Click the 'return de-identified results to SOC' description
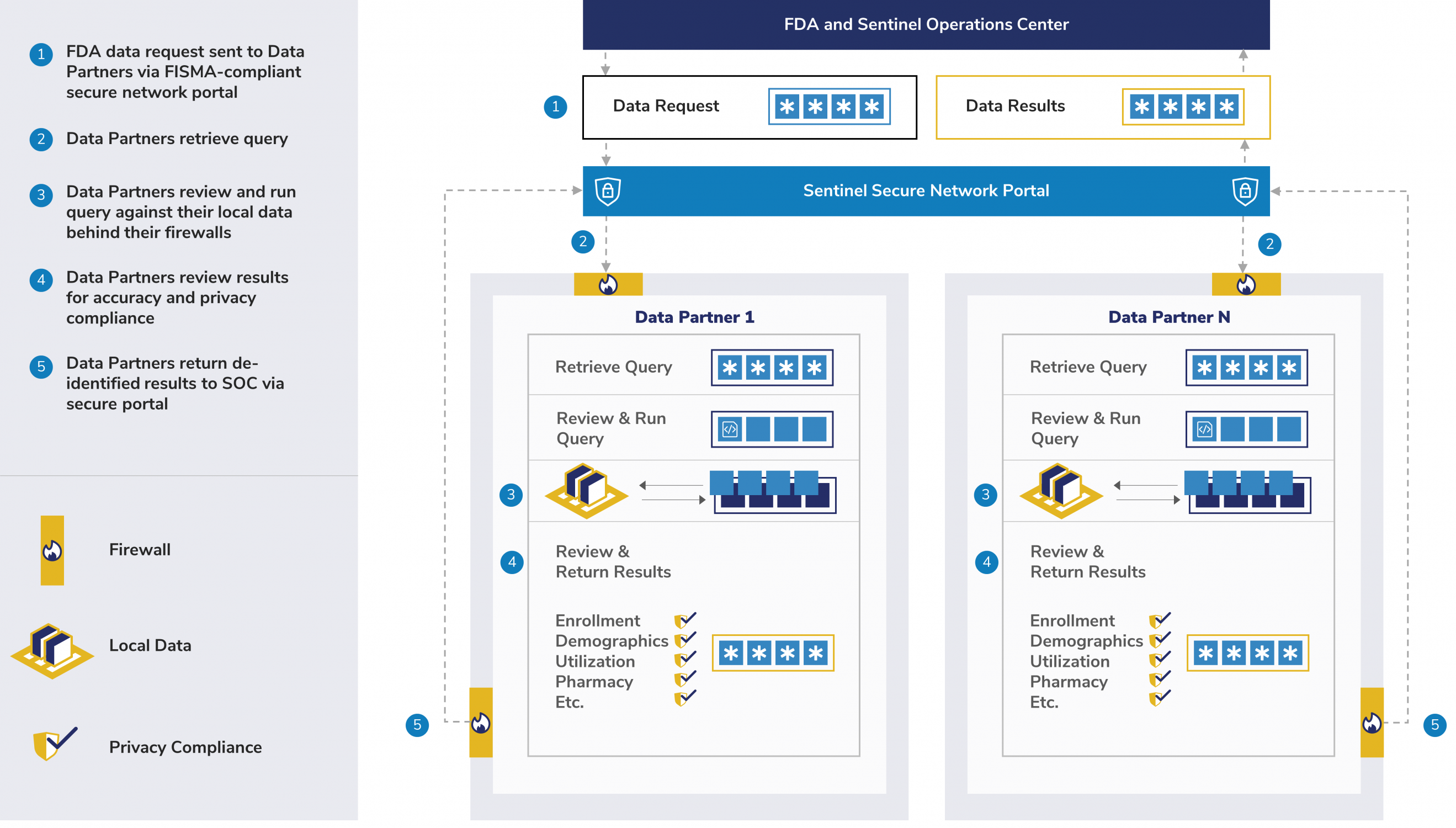The height and width of the screenshot is (828, 1456). (175, 383)
